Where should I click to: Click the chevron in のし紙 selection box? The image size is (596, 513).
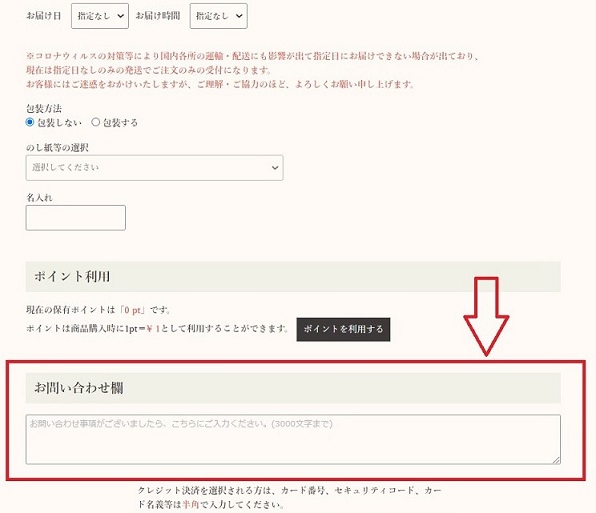coord(275,168)
